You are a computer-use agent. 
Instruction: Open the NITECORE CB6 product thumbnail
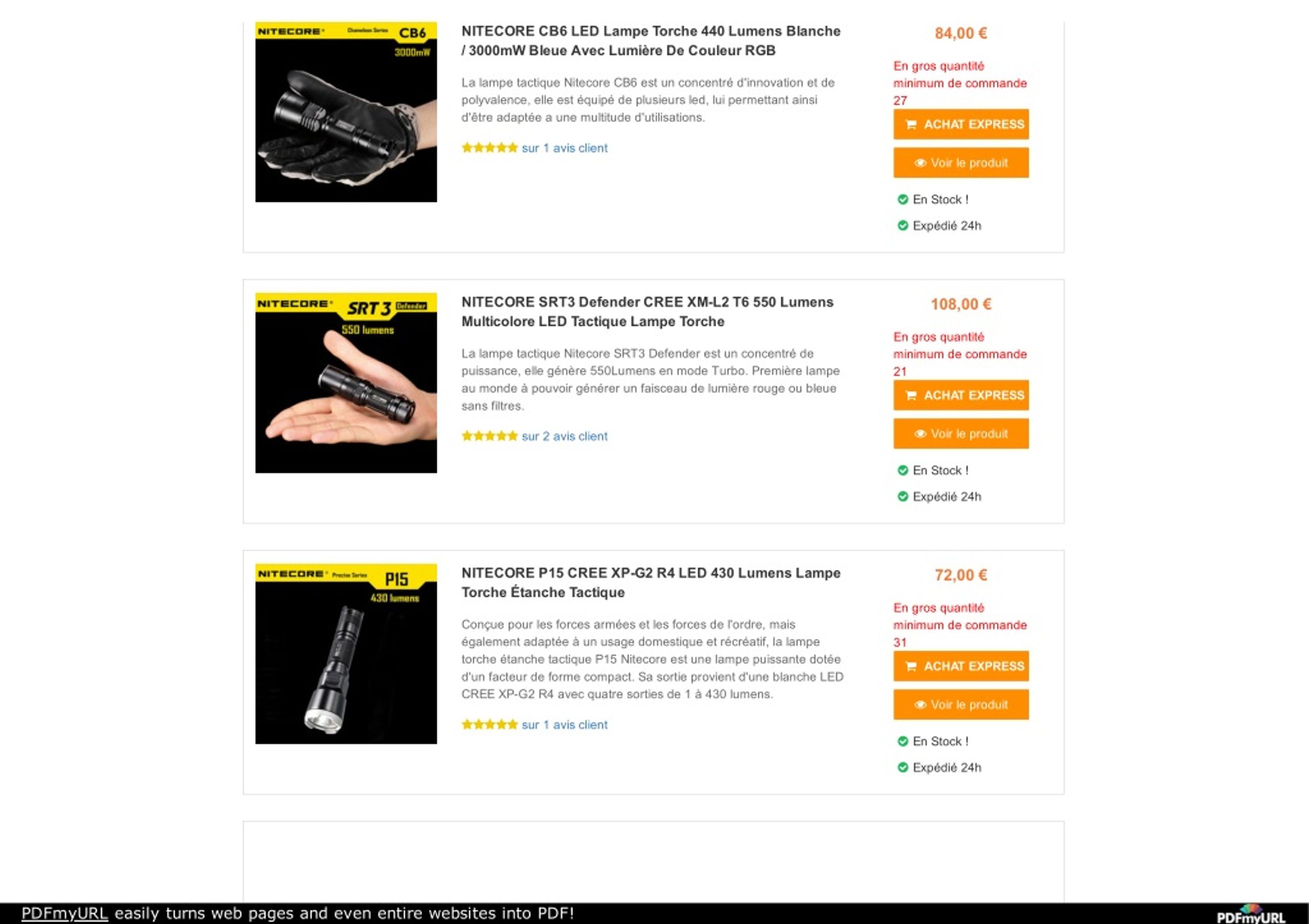(346, 112)
